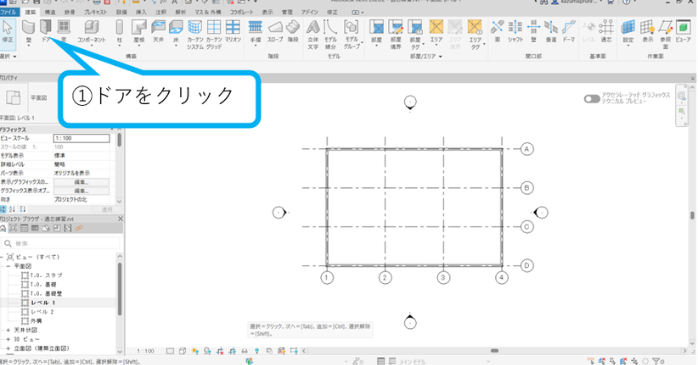Open the 外構 site plan view

[x=36, y=321]
